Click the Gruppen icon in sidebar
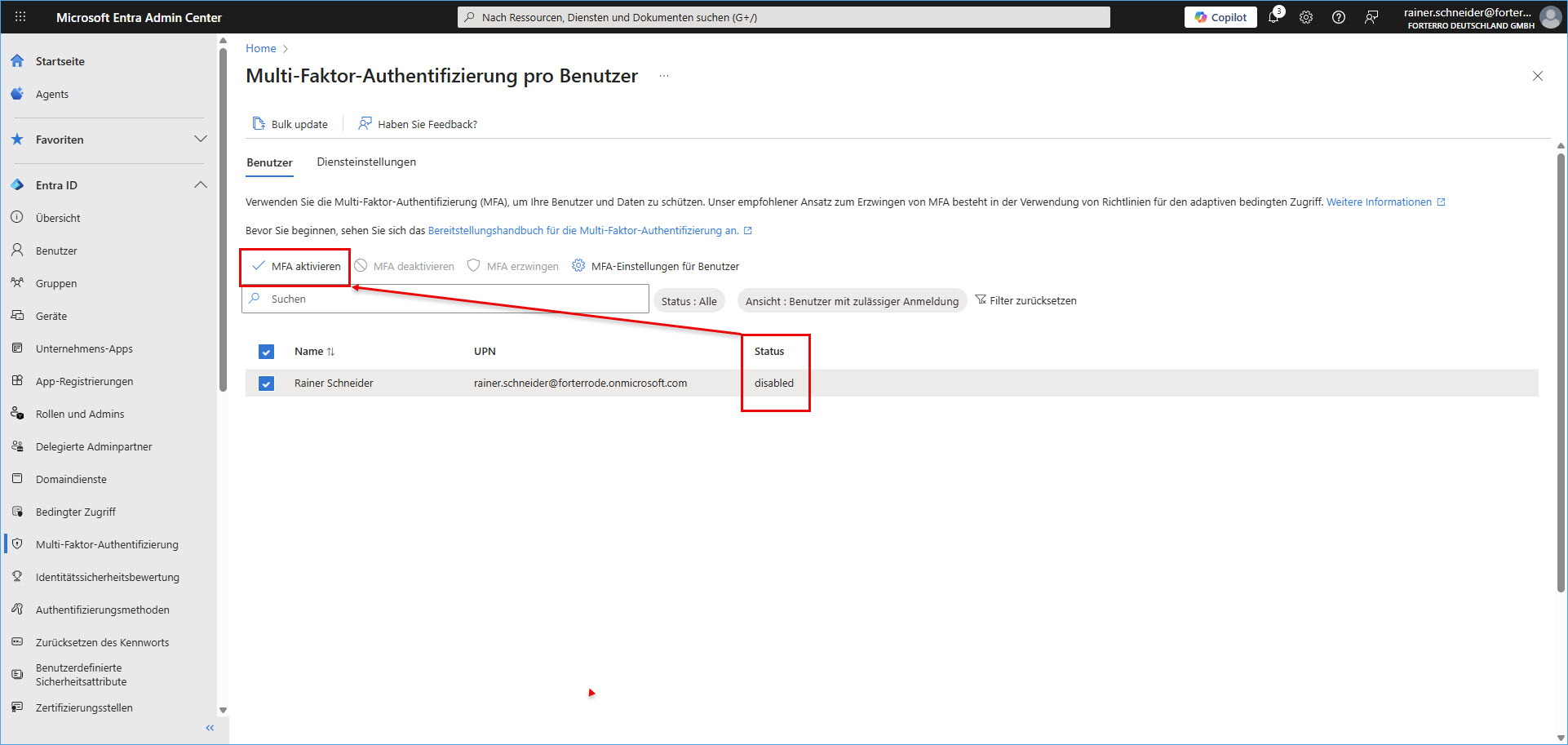The image size is (1568, 745). [x=17, y=283]
